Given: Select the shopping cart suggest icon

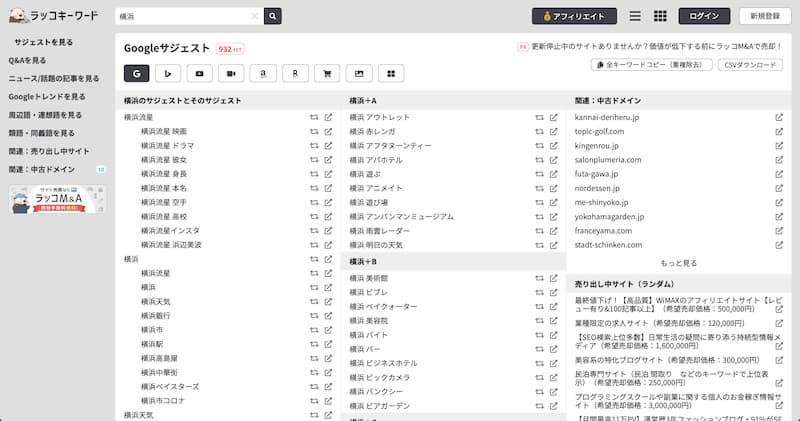Looking at the screenshot, I should pos(327,73).
